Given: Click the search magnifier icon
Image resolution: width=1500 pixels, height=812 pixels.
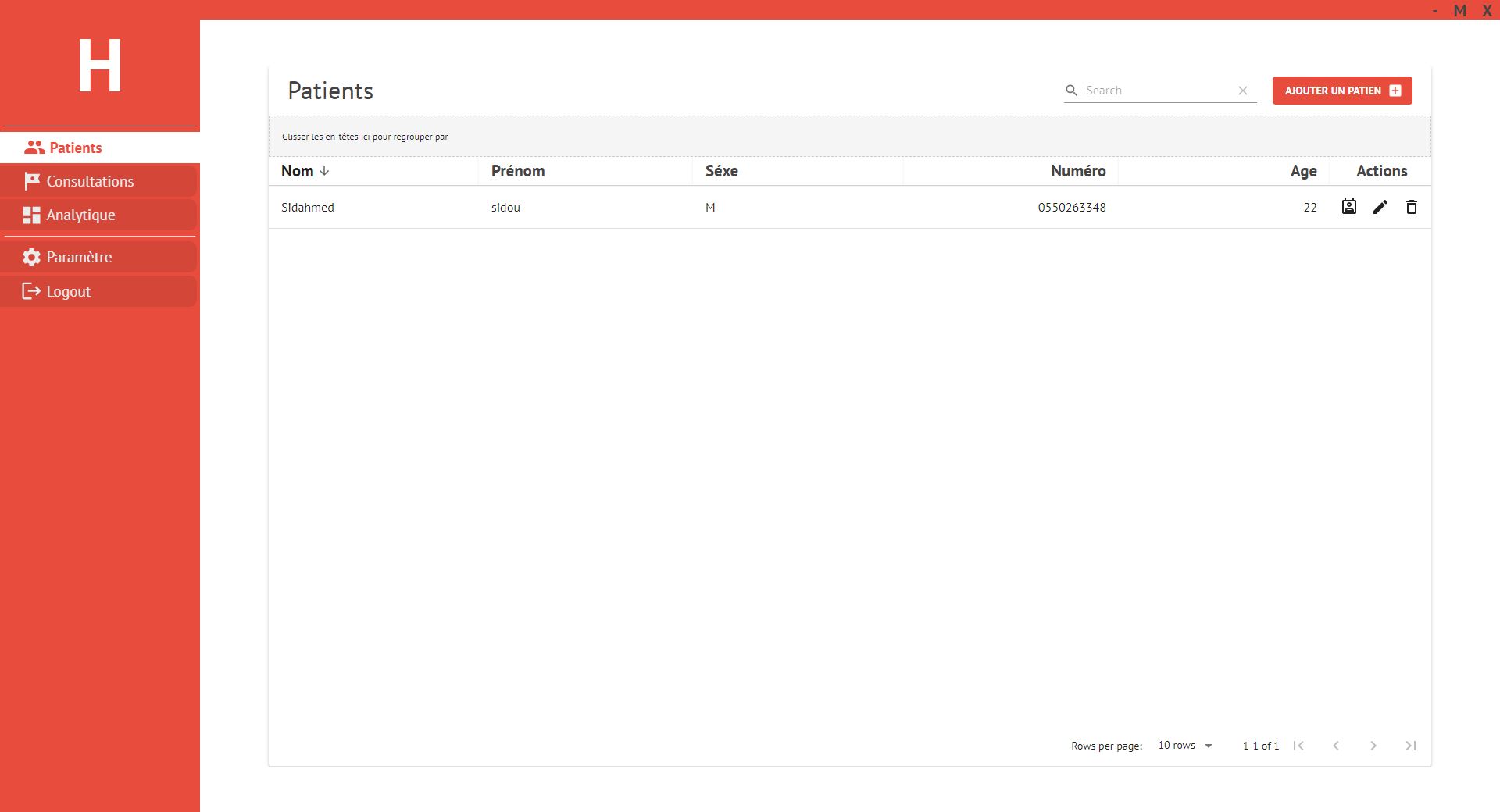Looking at the screenshot, I should tap(1072, 91).
